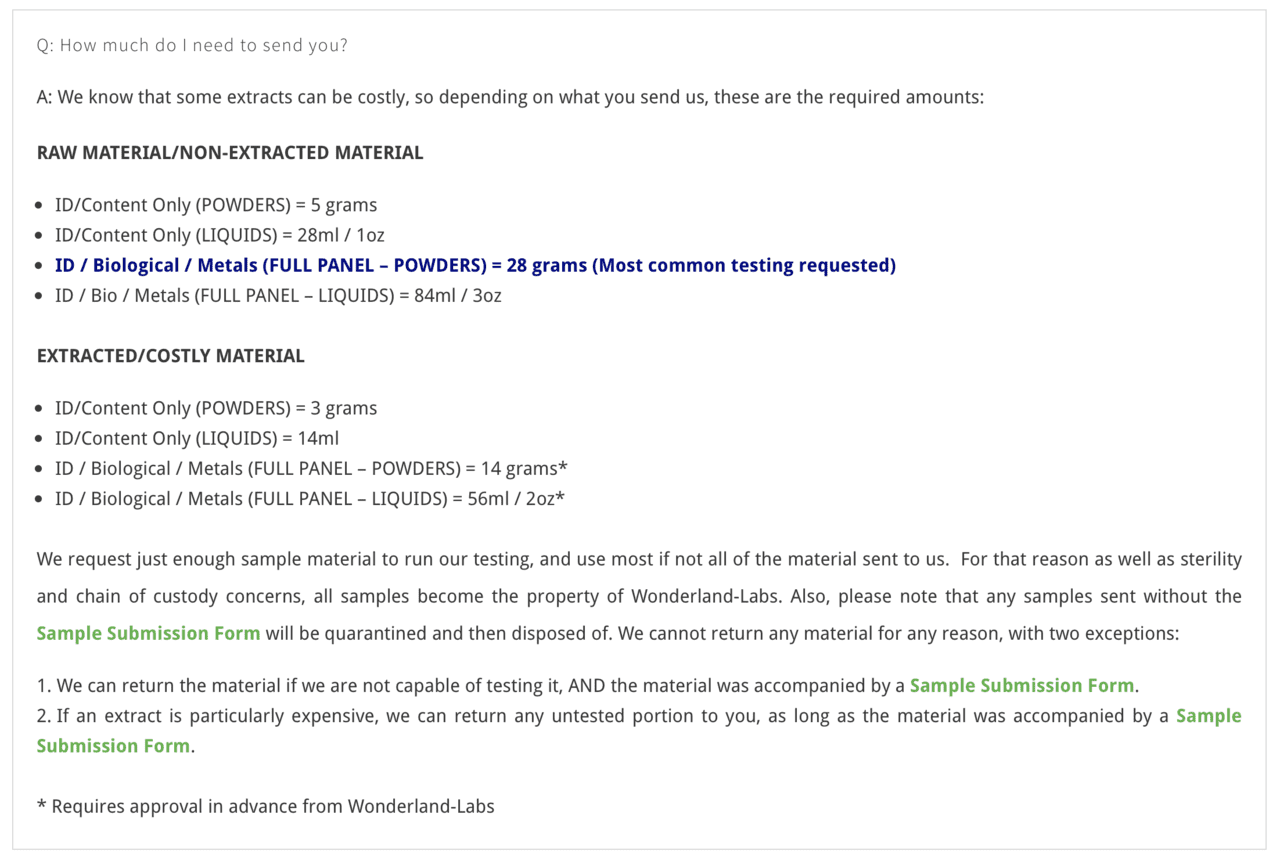Click the blue "Most common testing requested" item
This screenshot has width=1280, height=858.
point(475,265)
